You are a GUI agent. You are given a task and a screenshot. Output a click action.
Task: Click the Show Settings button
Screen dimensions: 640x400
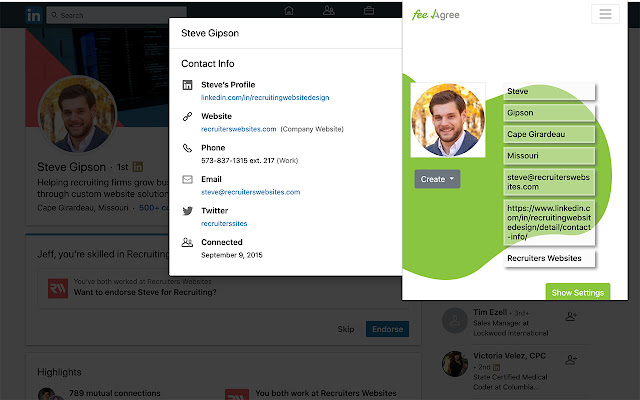click(x=578, y=292)
